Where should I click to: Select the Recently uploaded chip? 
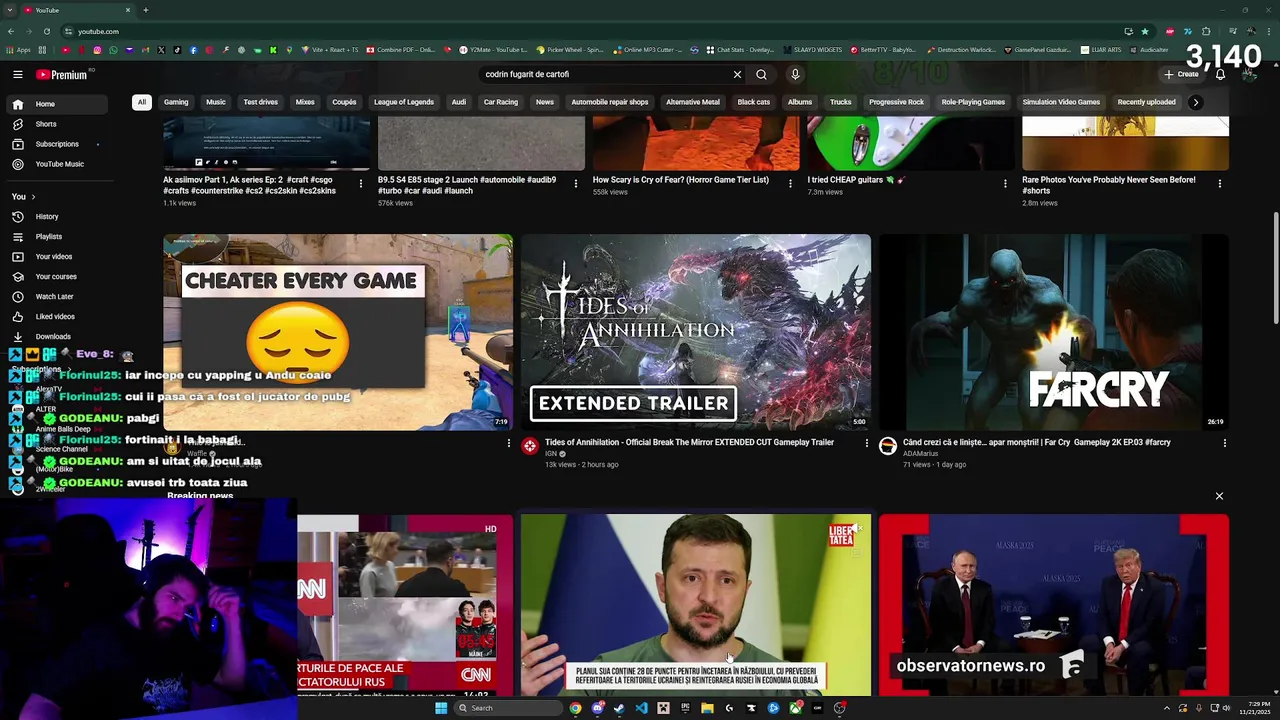[x=1146, y=102]
